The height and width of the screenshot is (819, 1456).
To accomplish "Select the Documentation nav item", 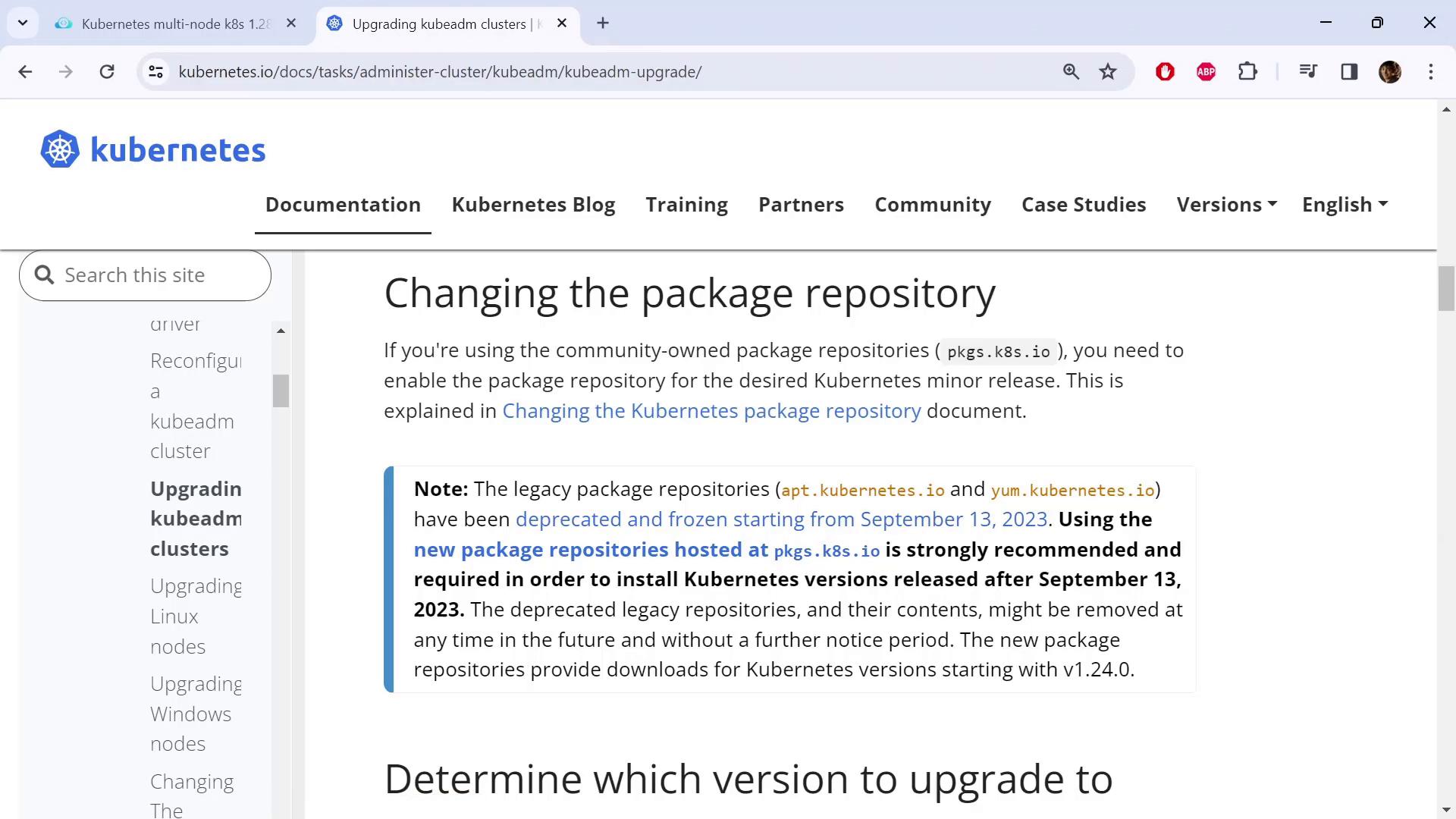I will tap(343, 205).
